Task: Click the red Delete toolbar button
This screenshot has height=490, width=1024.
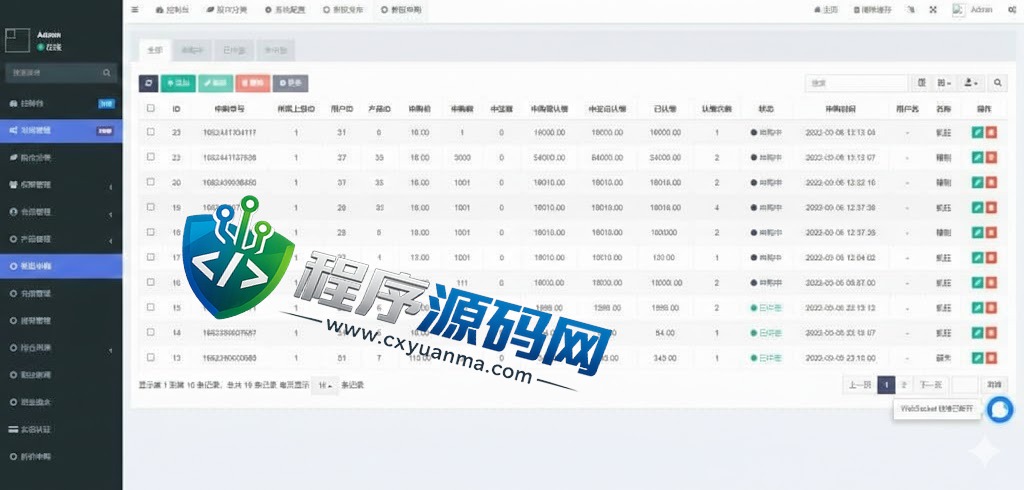Action: [253, 83]
